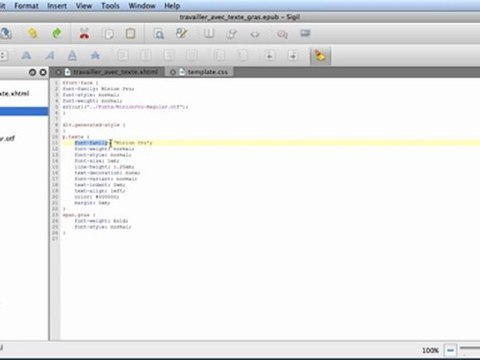Click line 21 "margin: 0em;"

pyautogui.click(x=92, y=203)
